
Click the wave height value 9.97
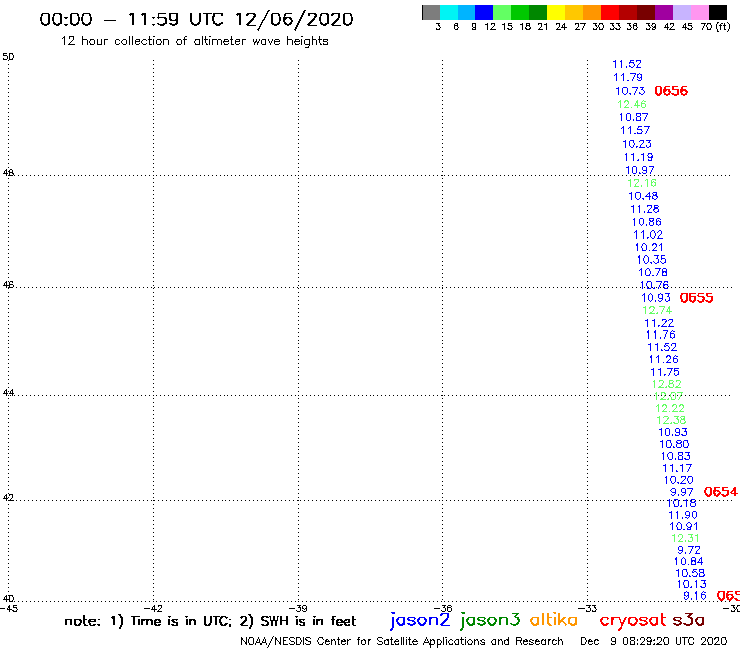(681, 492)
